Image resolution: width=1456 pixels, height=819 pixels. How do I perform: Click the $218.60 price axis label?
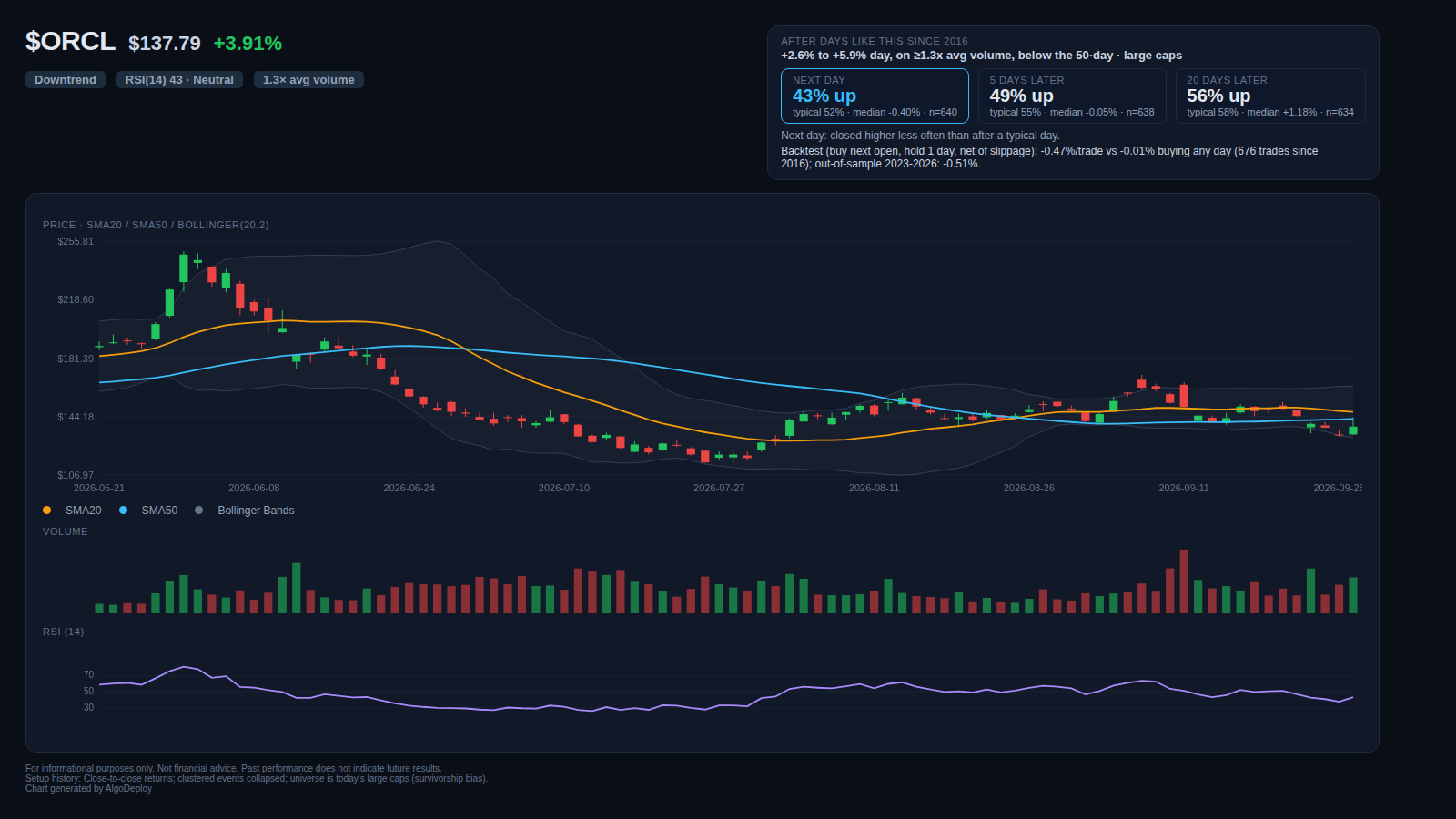(76, 299)
